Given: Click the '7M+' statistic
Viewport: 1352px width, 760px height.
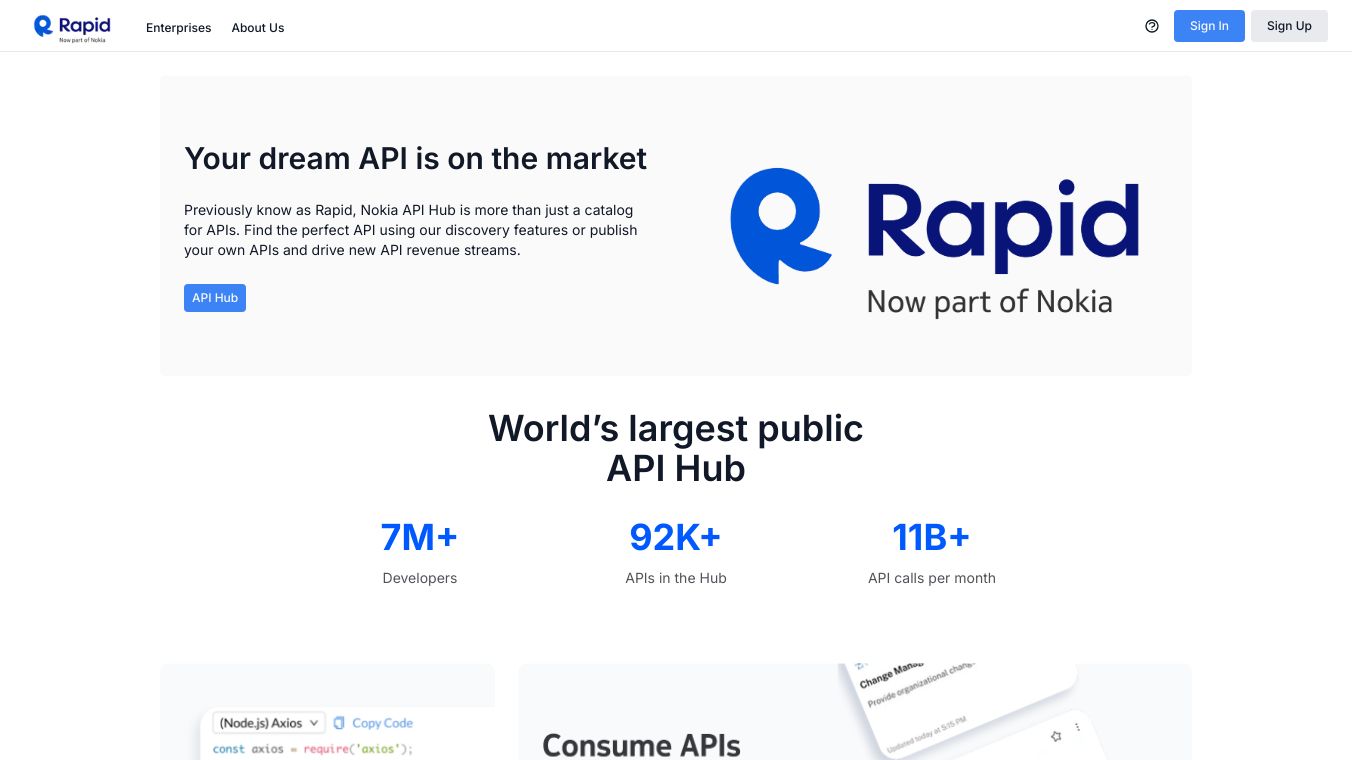Looking at the screenshot, I should (x=419, y=537).
